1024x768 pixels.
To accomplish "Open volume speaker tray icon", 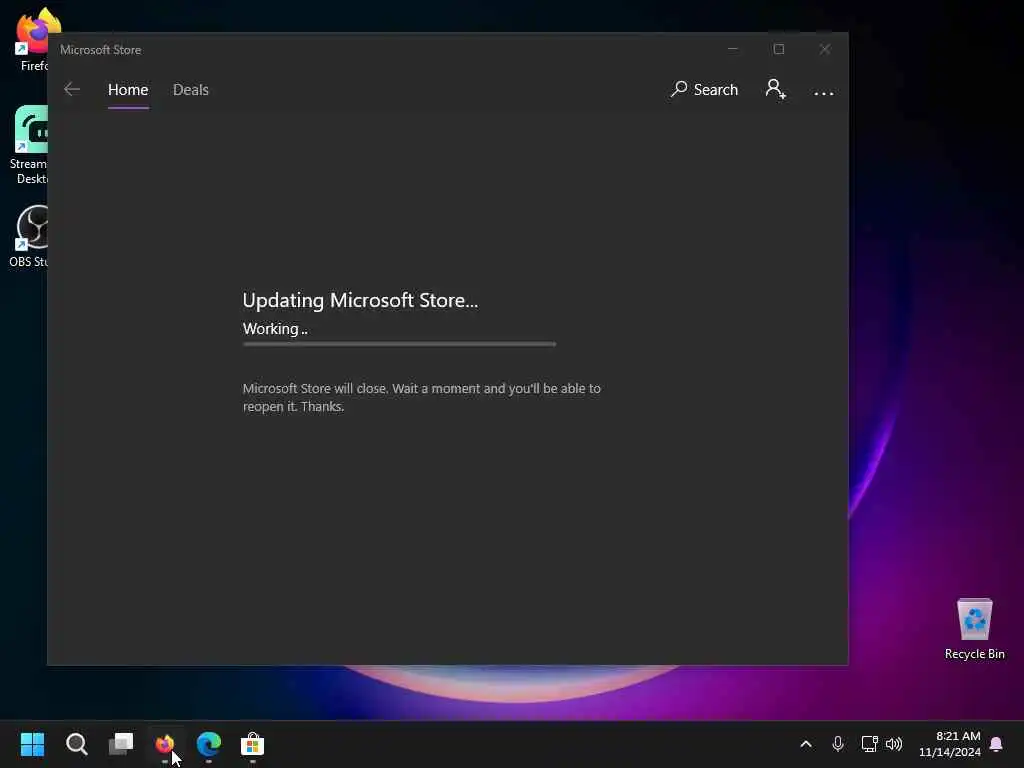I will point(894,744).
